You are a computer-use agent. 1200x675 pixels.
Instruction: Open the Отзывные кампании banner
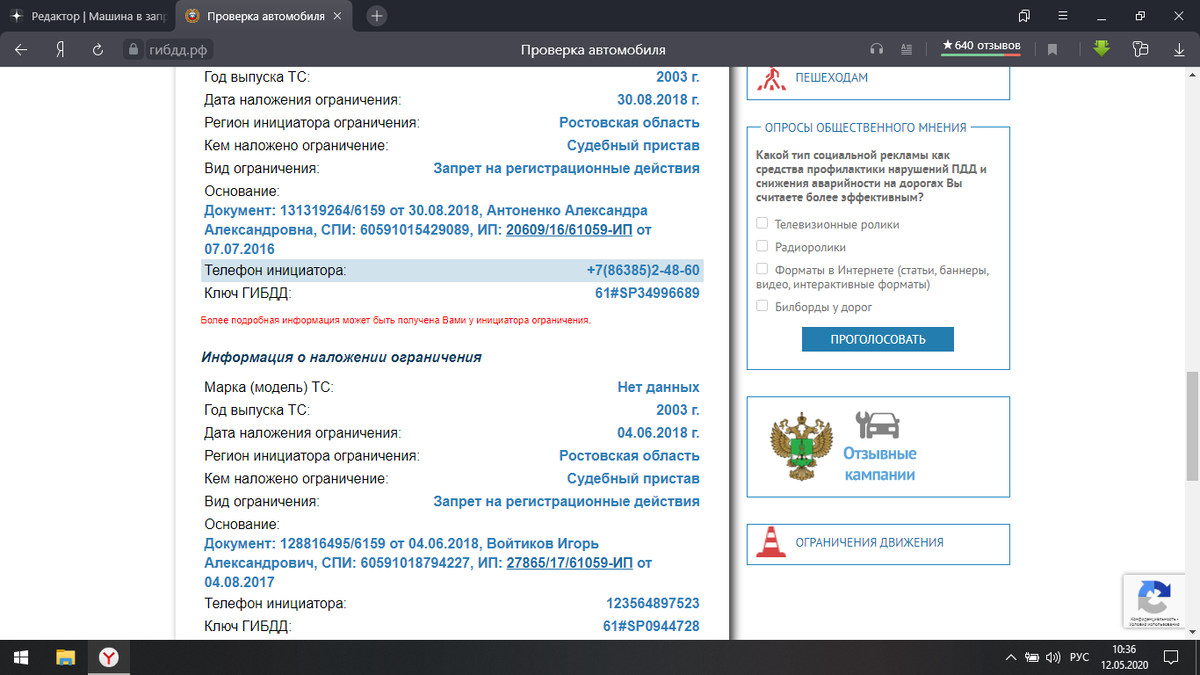click(878, 446)
